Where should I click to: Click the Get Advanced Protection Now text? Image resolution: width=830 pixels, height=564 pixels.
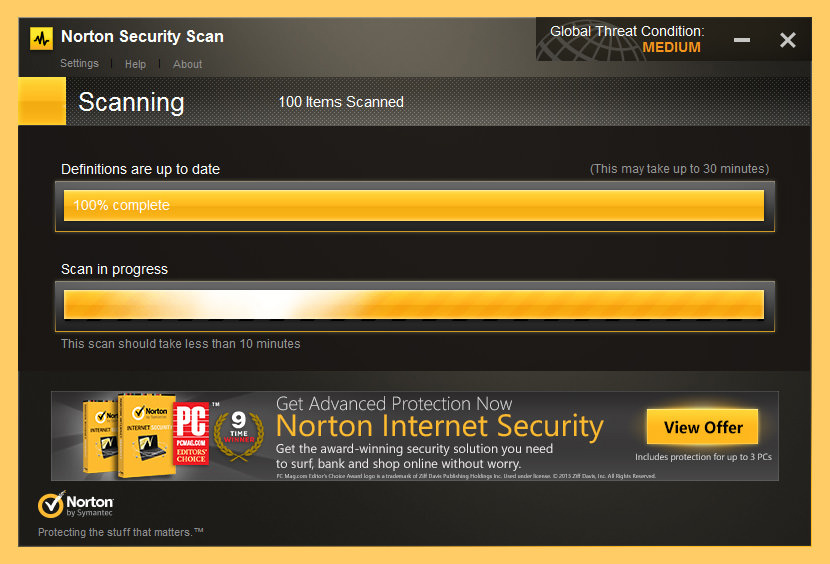coord(394,403)
